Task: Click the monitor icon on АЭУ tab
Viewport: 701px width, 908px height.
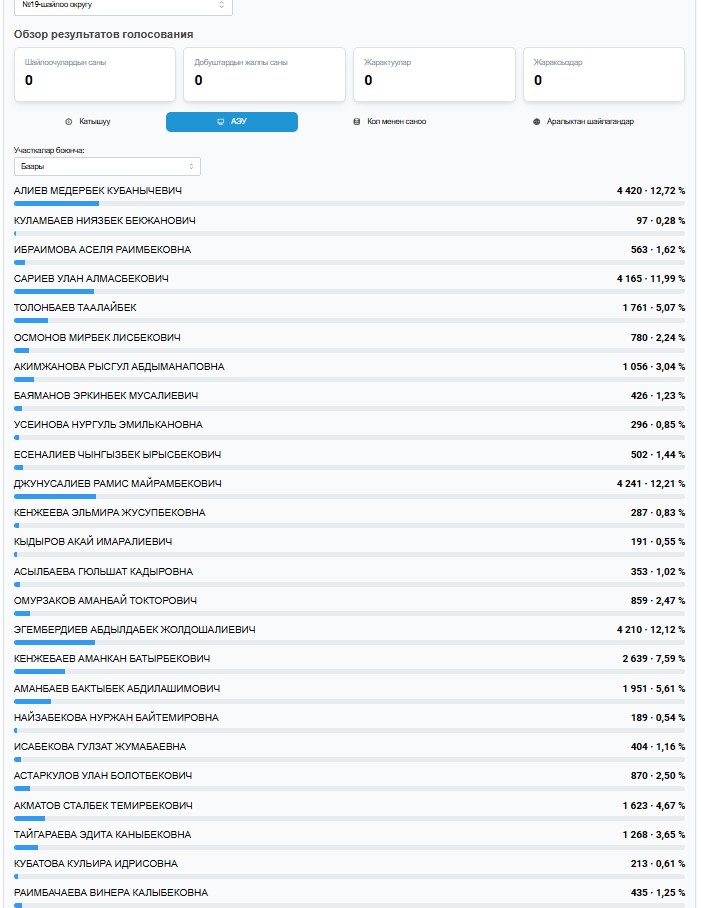Action: [x=220, y=122]
